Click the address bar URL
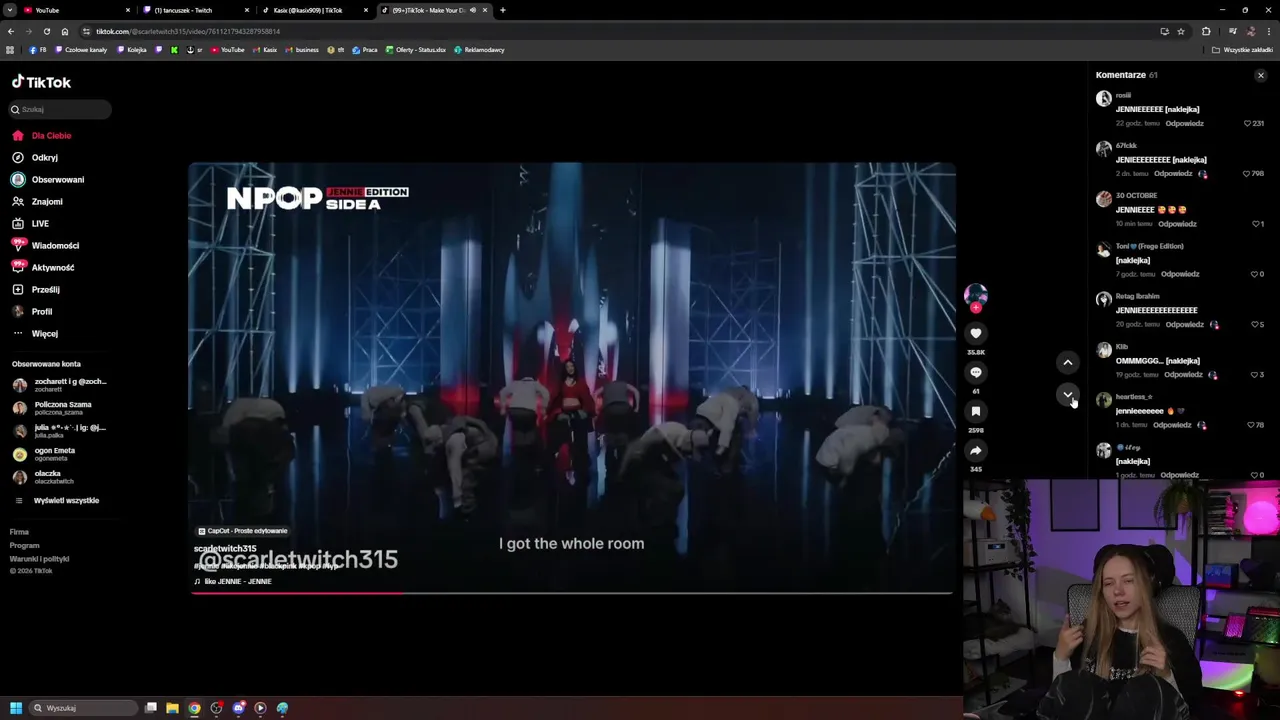This screenshot has height=720, width=1280. [x=188, y=32]
